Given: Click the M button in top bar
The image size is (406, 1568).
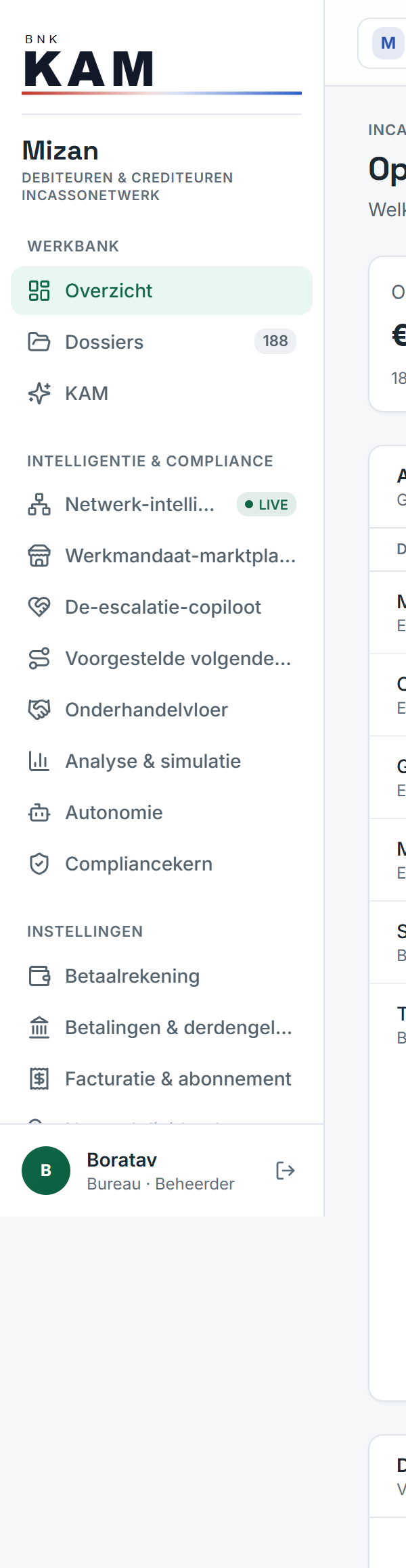Looking at the screenshot, I should click(388, 43).
